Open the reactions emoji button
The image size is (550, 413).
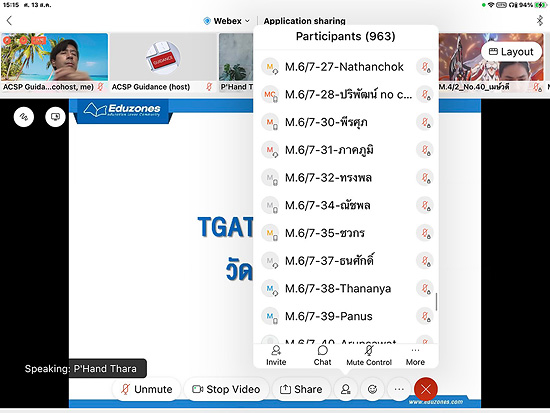[x=373, y=389]
